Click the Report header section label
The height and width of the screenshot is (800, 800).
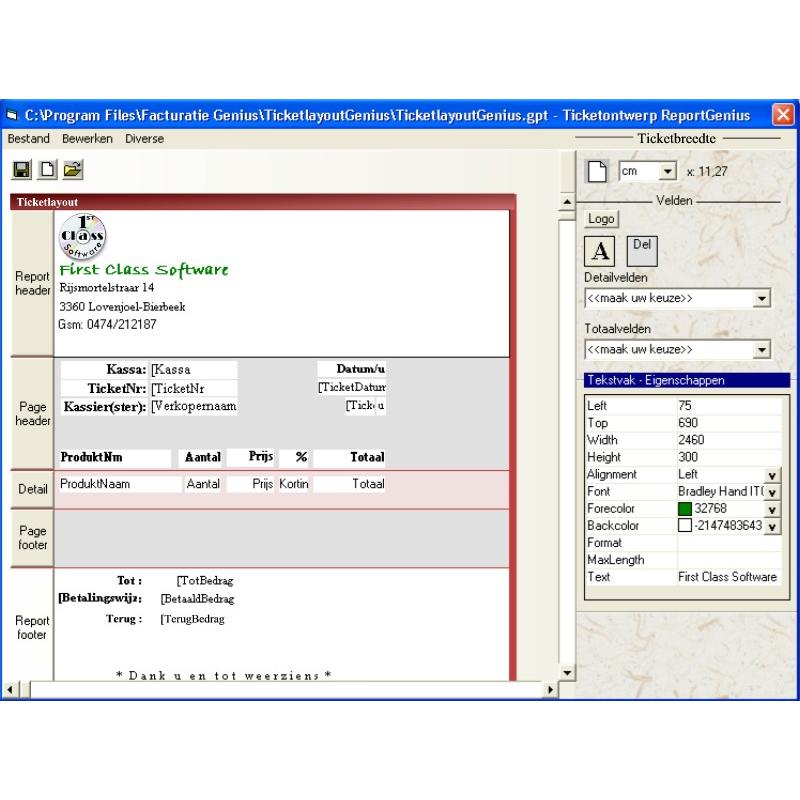(x=32, y=283)
